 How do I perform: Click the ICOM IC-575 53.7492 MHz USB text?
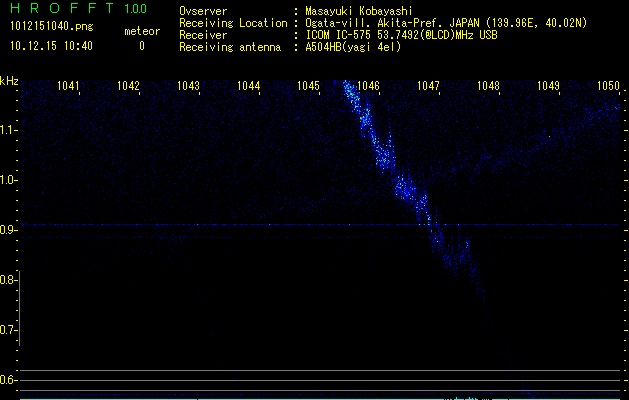pos(401,35)
